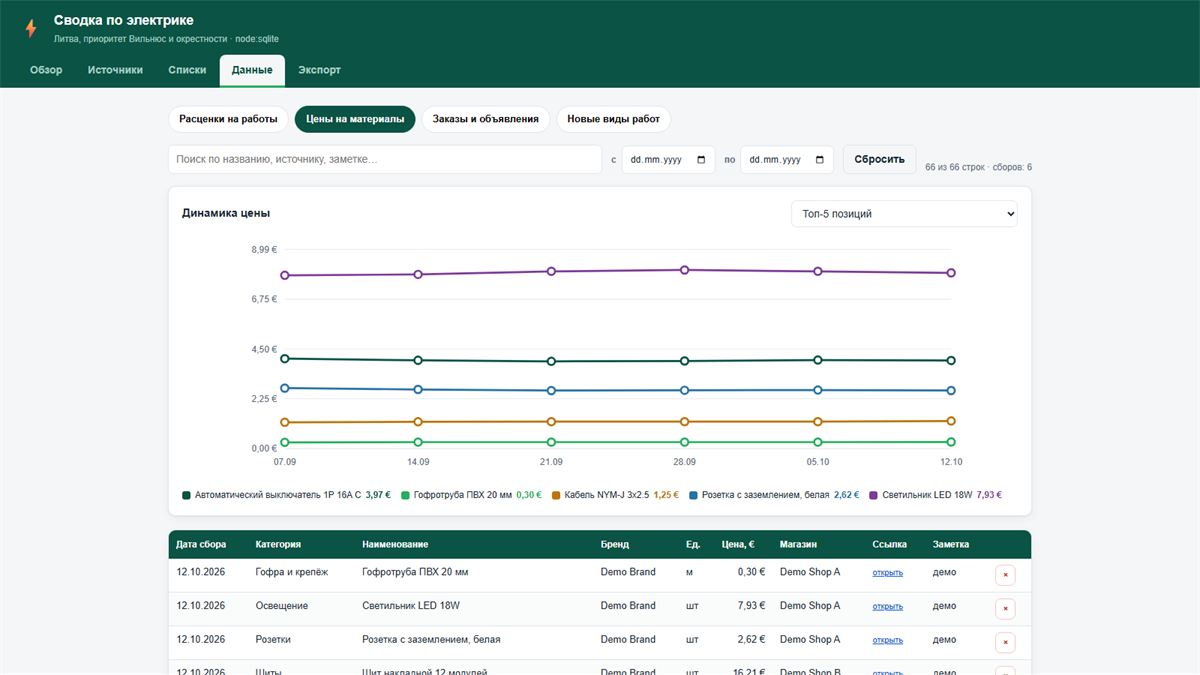Switch to Новые виды работ
This screenshot has width=1200, height=675.
pyautogui.click(x=614, y=119)
